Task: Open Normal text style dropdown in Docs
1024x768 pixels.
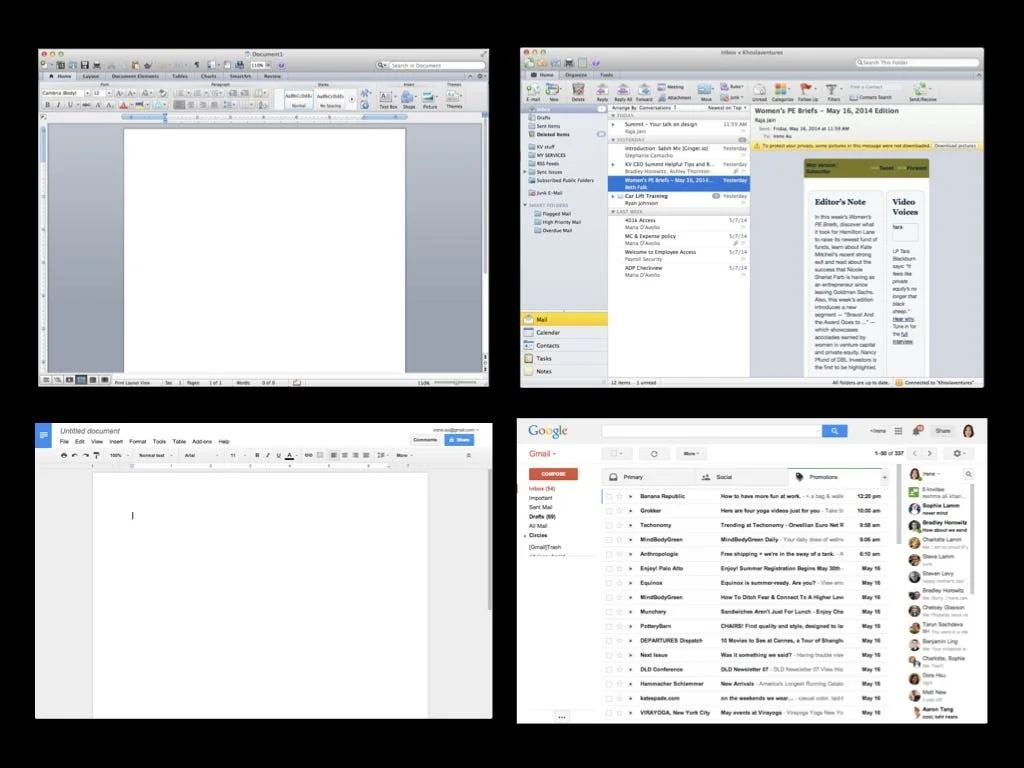Action: (x=155, y=455)
